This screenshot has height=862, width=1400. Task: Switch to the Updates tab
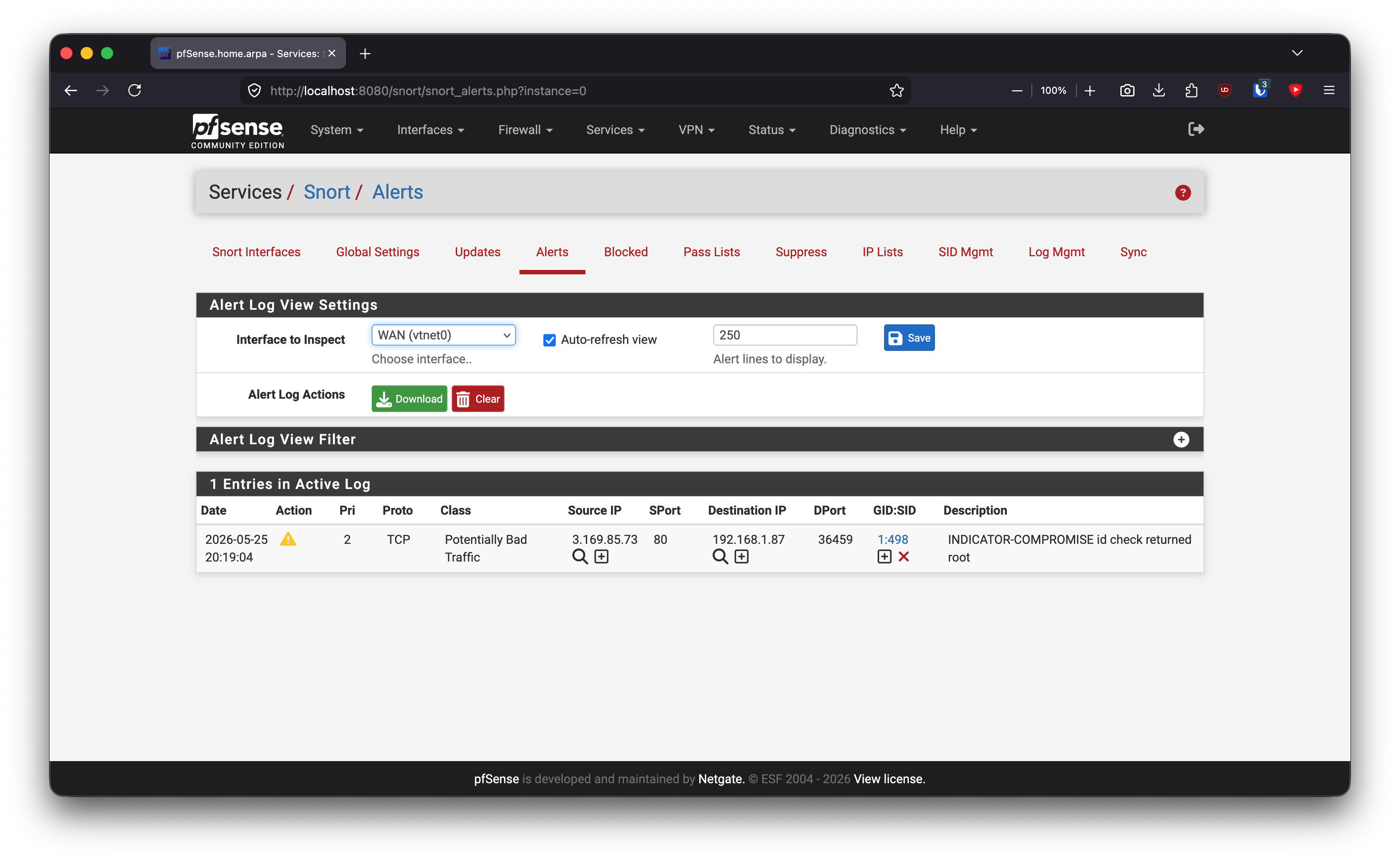pos(478,252)
